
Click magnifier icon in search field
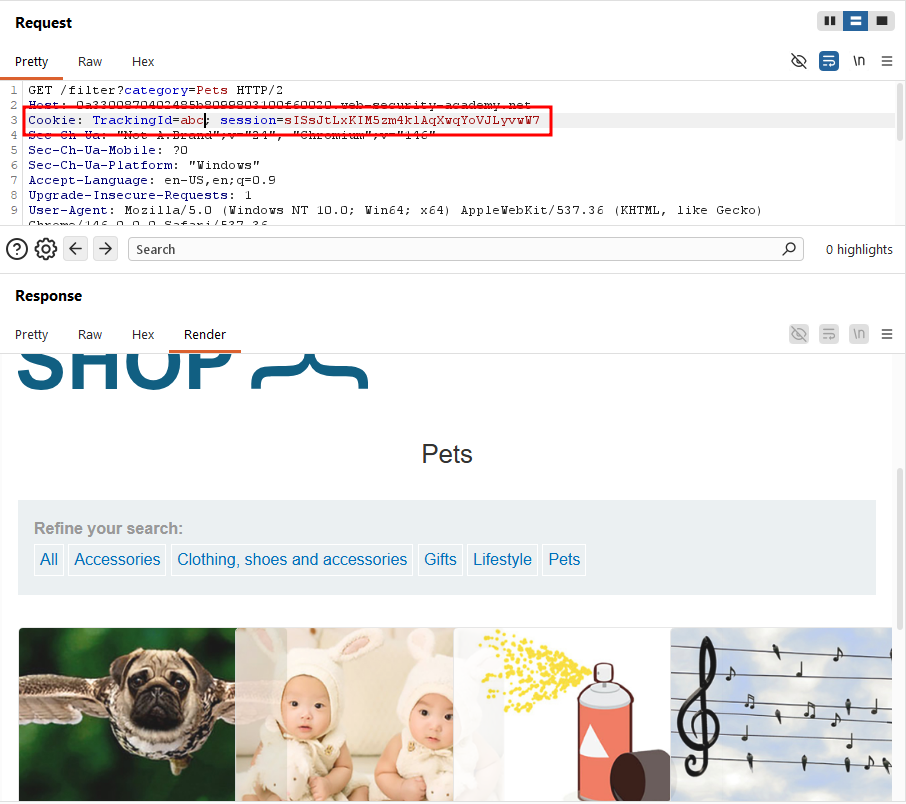click(x=789, y=249)
